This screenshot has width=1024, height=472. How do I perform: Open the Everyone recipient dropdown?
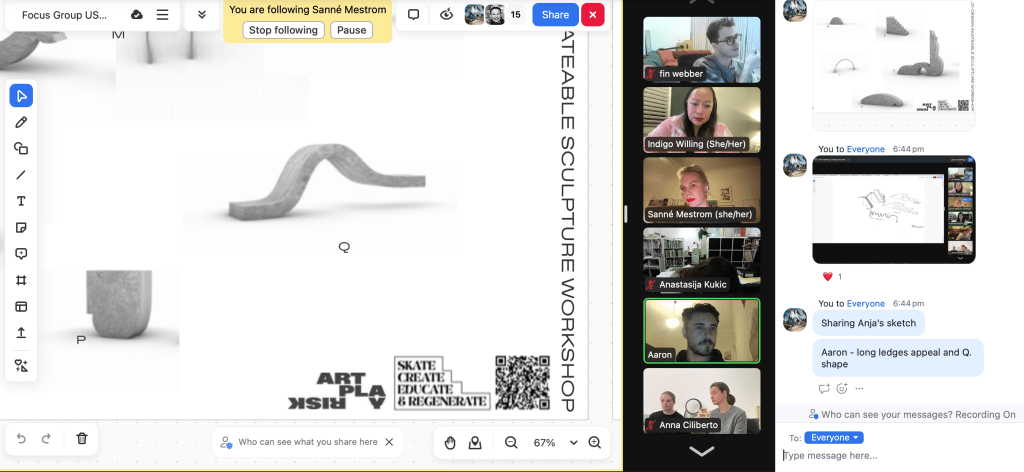(833, 437)
